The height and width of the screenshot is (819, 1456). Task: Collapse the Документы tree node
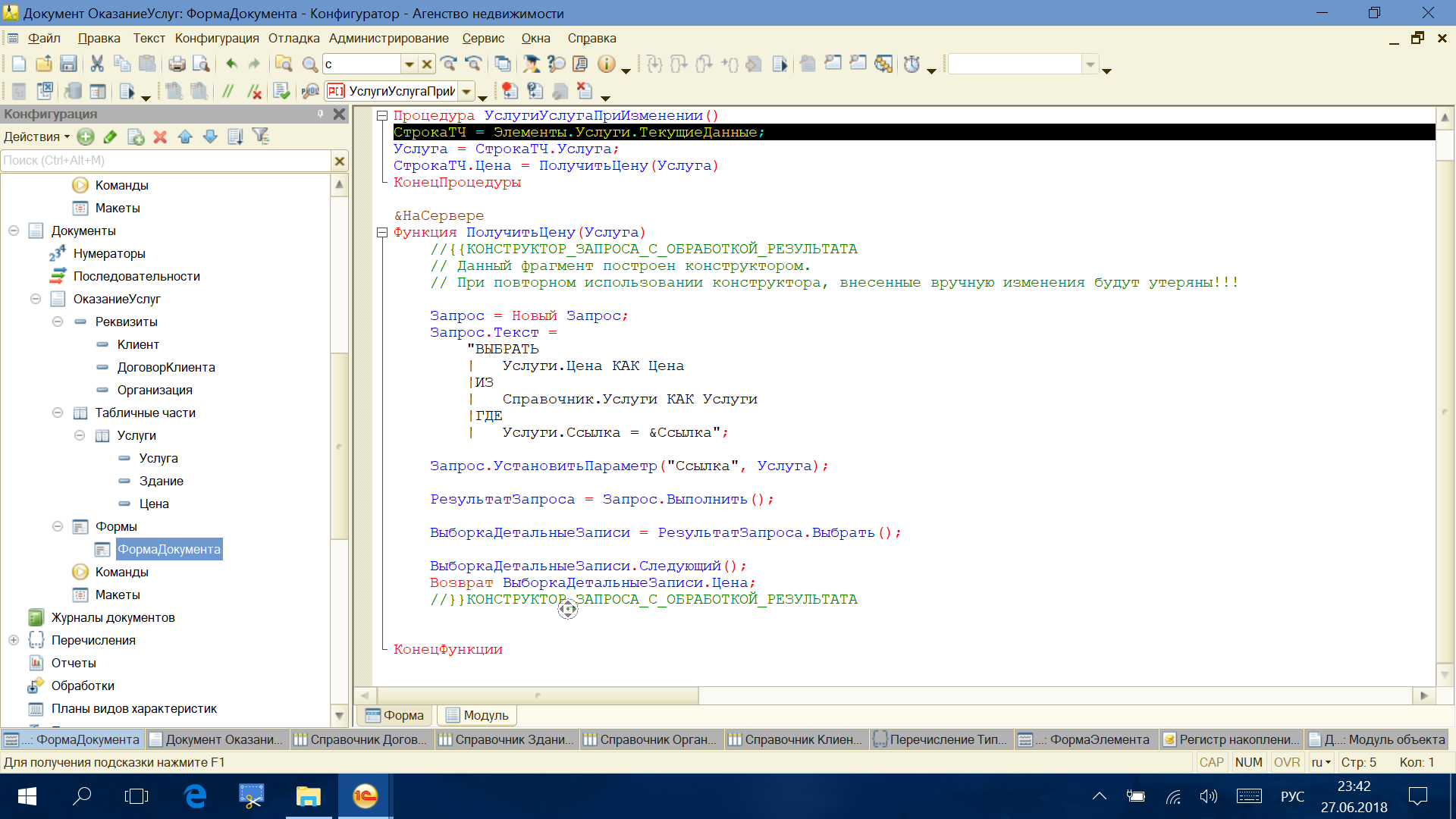coord(14,231)
